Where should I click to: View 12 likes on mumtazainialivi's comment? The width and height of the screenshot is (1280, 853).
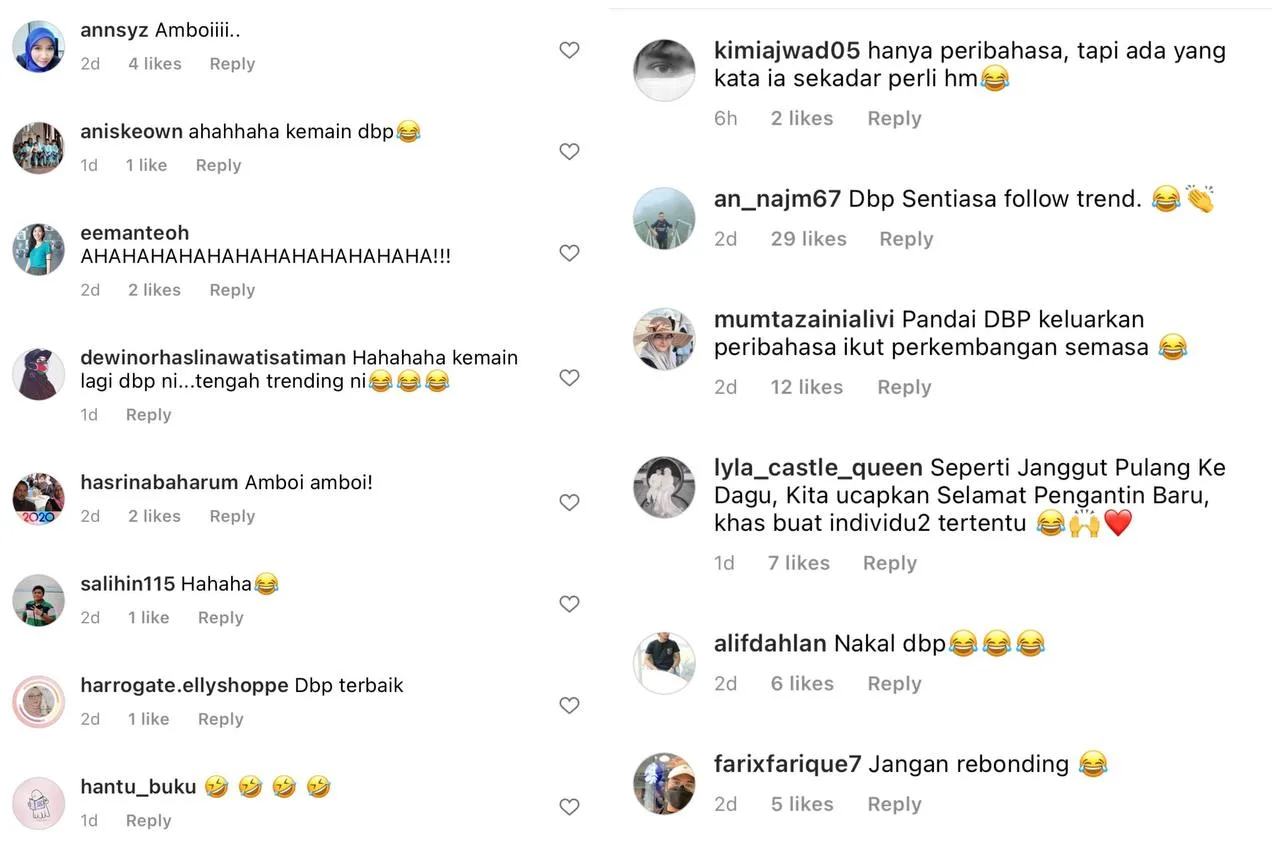point(806,387)
